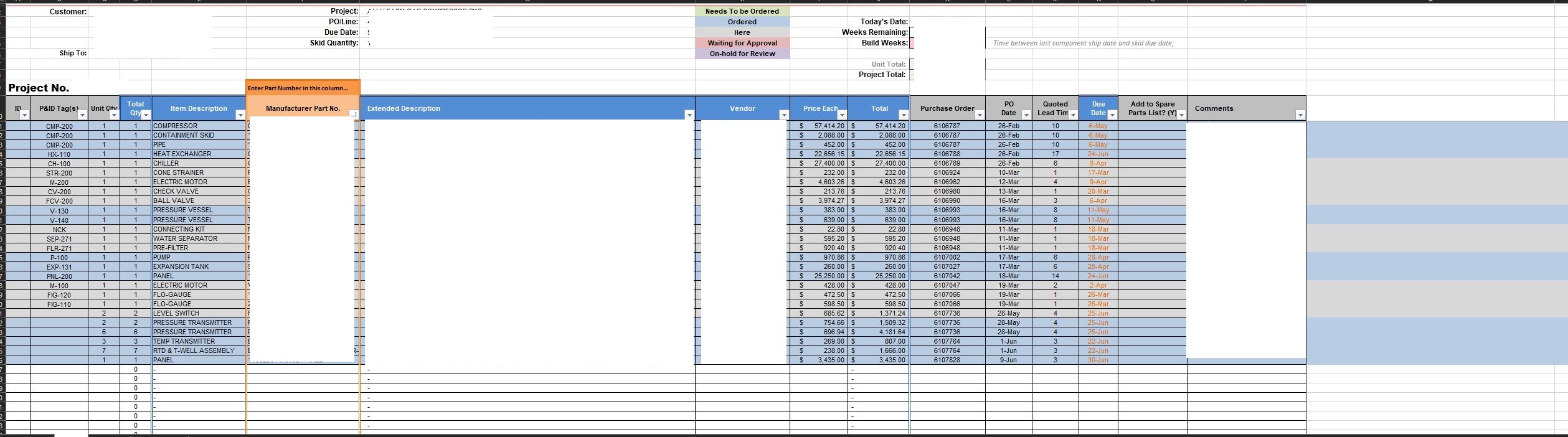1568x437 pixels.
Task: Select purchase order '6106990' cell
Action: [x=947, y=200]
